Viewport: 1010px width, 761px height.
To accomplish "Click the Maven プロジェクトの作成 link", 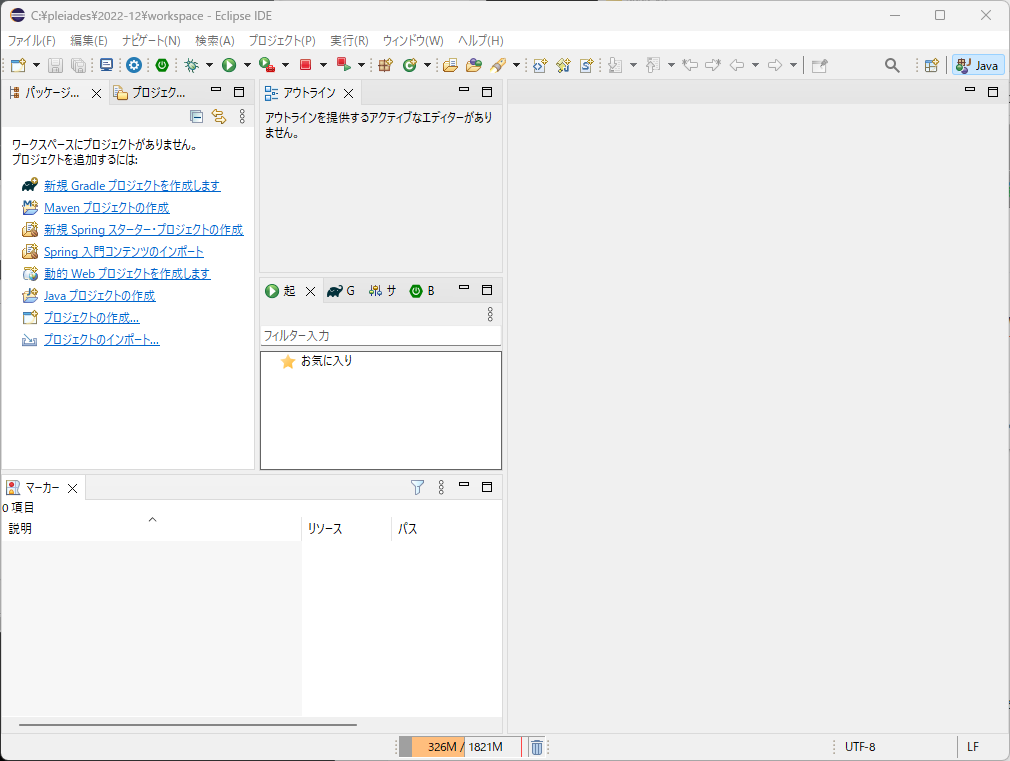I will click(106, 207).
